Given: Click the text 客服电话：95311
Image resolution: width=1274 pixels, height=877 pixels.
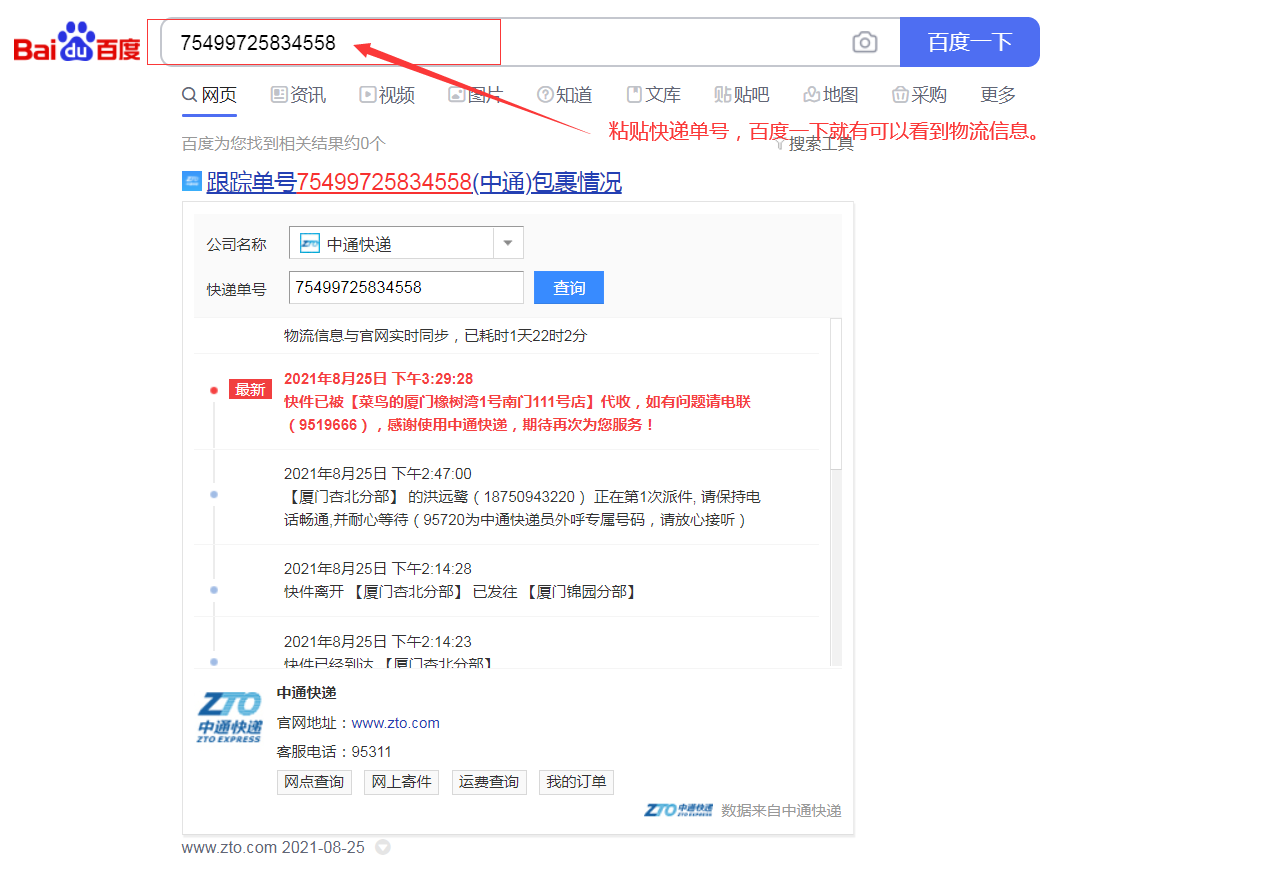Looking at the screenshot, I should click(x=334, y=752).
